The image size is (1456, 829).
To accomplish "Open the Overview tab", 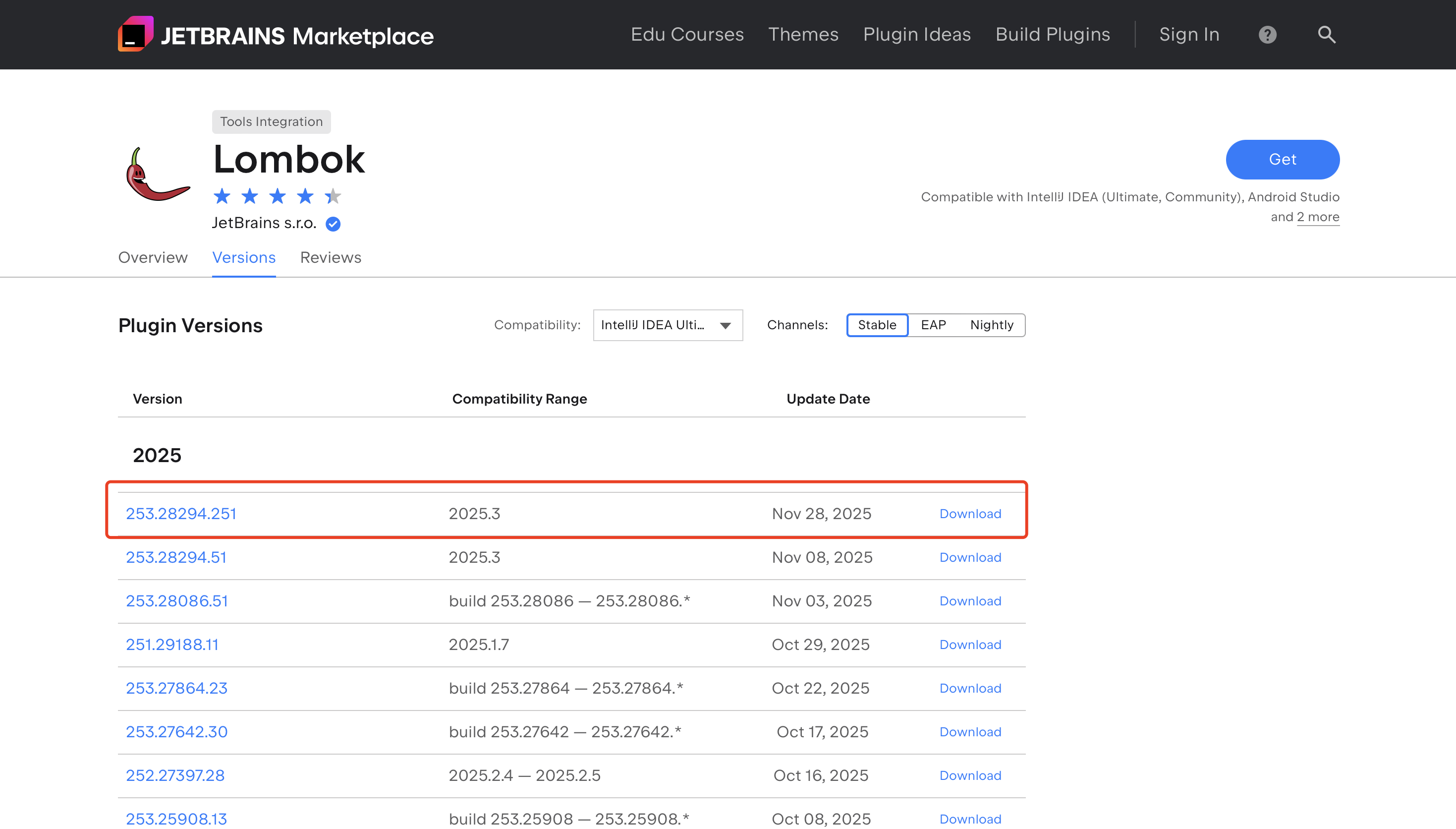I will click(153, 258).
